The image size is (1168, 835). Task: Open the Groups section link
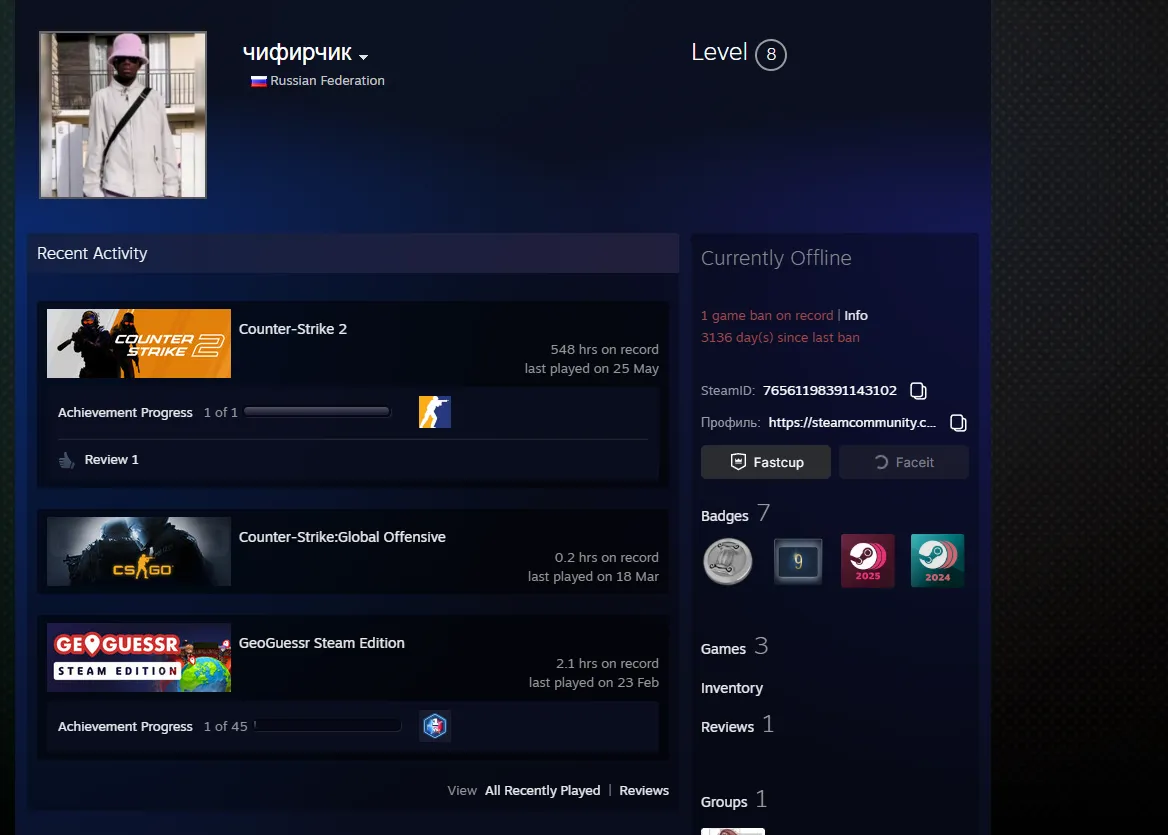724,802
